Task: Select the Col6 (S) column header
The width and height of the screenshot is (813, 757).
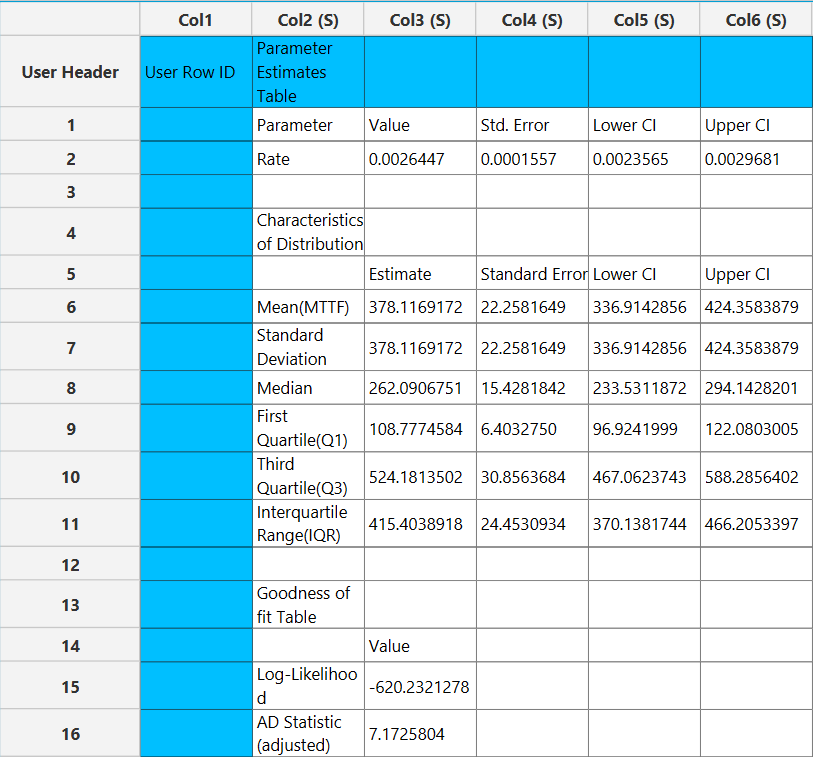Action: [x=756, y=20]
